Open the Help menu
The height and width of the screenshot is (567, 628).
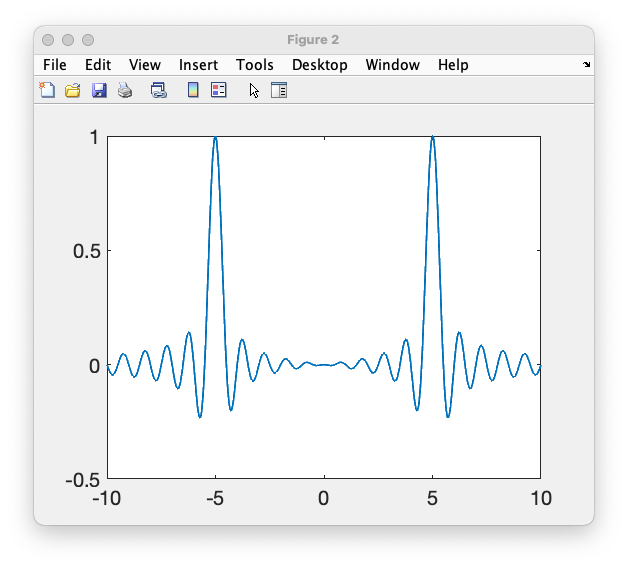[453, 65]
